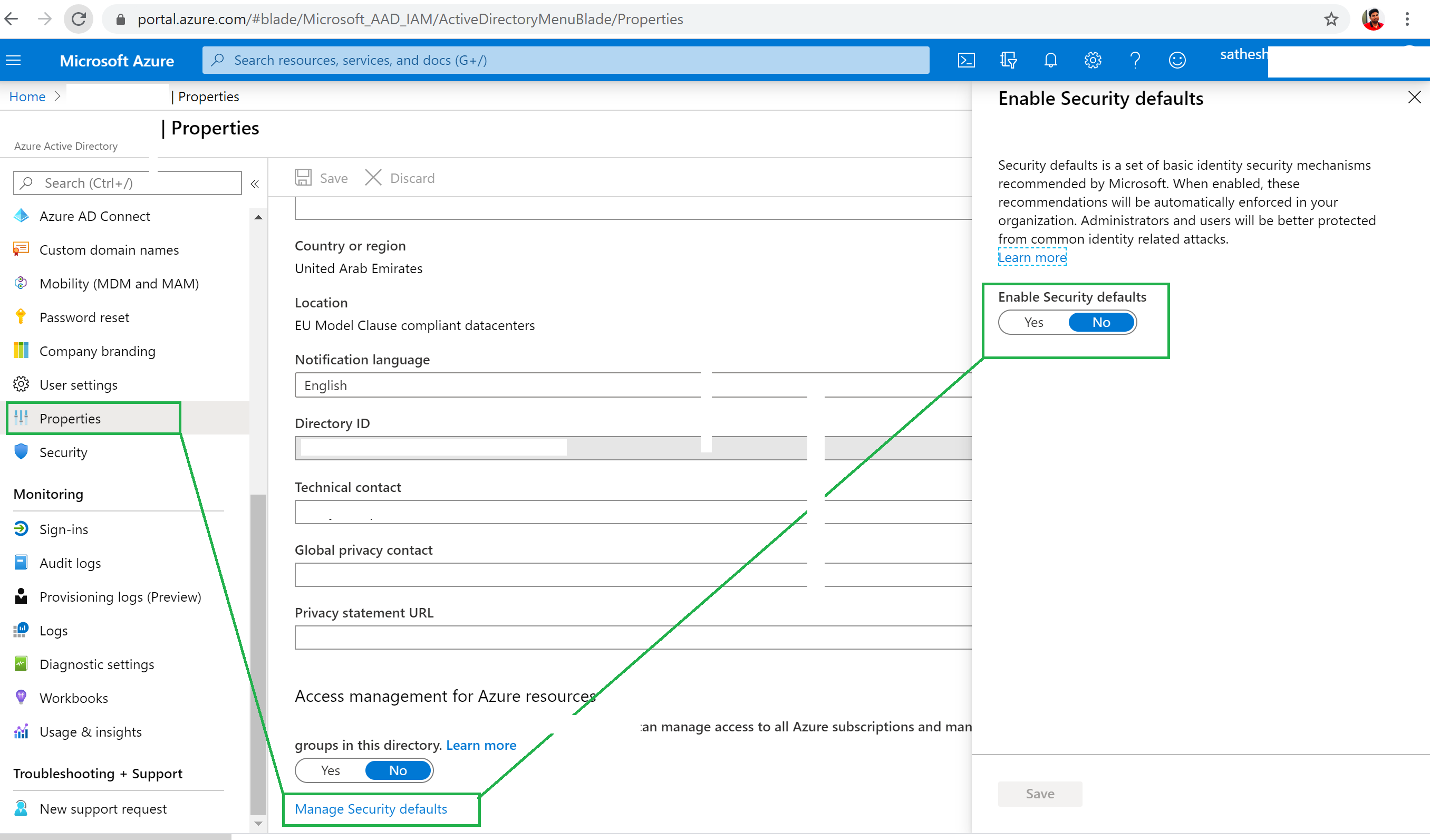The width and height of the screenshot is (1430, 840).
Task: Click the Security shield icon
Action: point(21,452)
